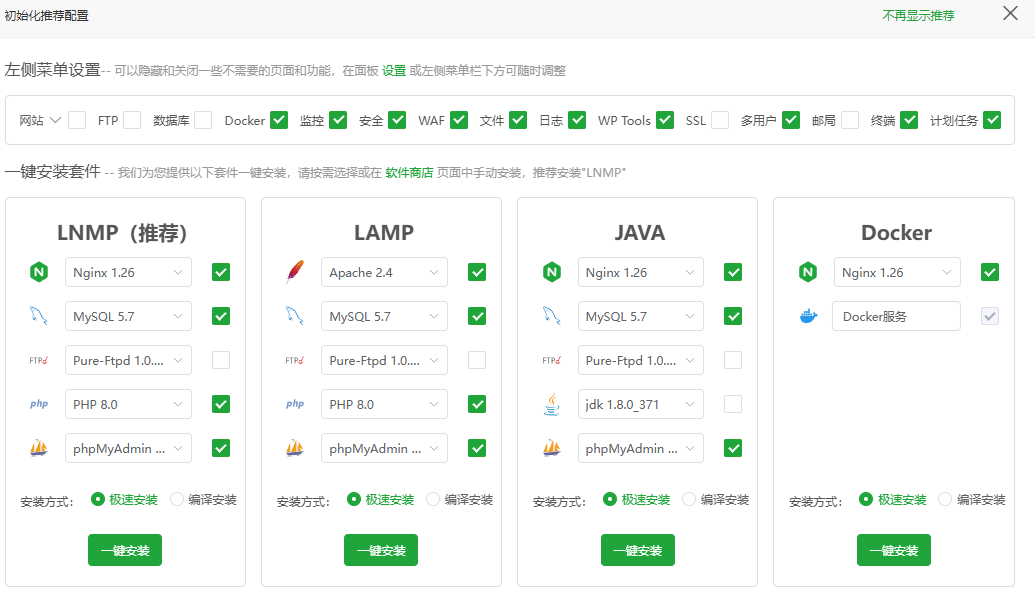Click the Pure-Ftpd FTP icon in LNMP card
This screenshot has height=600, width=1035.
coord(39,360)
